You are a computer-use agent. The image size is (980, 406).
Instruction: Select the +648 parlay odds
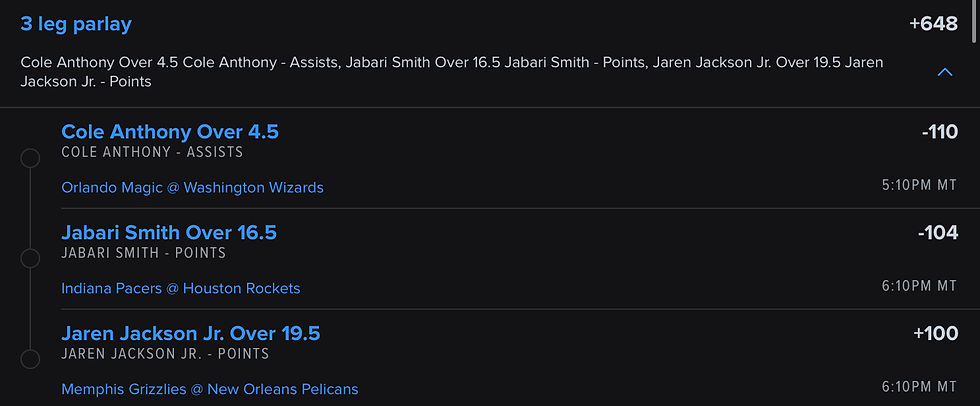point(933,24)
